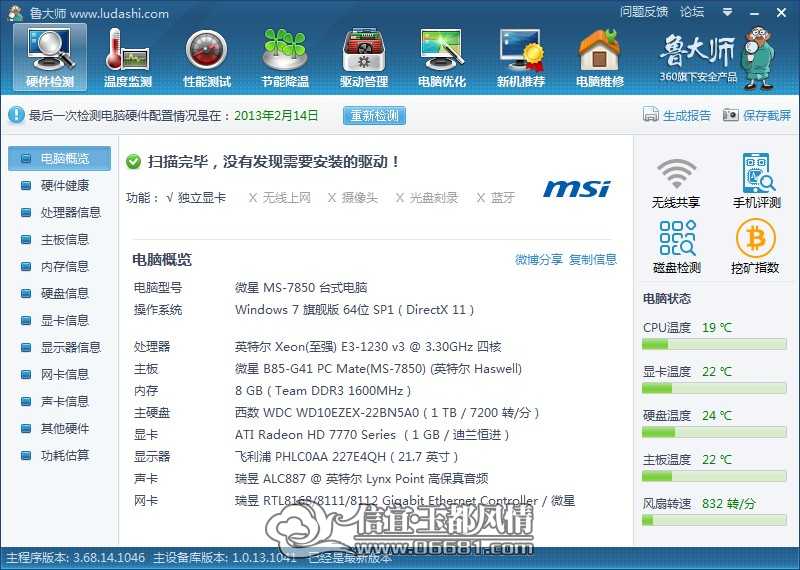The image size is (800, 570).
Task: Click the 保存截屏 camera icon
Action: click(731, 115)
